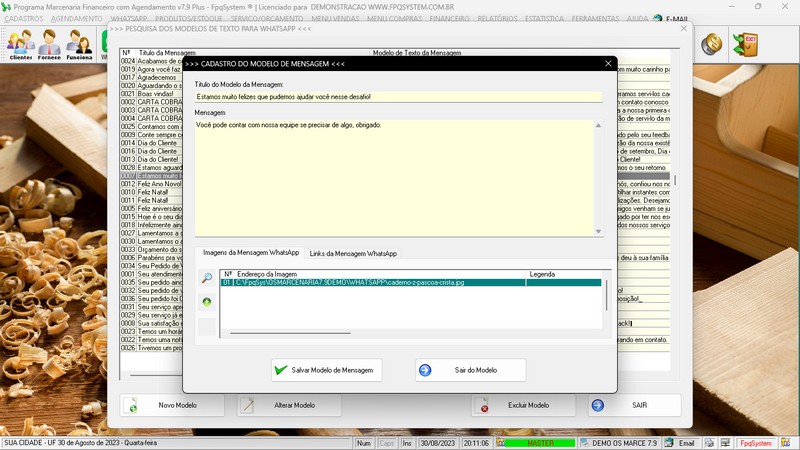The height and width of the screenshot is (450, 800).
Task: Switch to Links da Mensagem WhatsApp tab
Action: 353,254
